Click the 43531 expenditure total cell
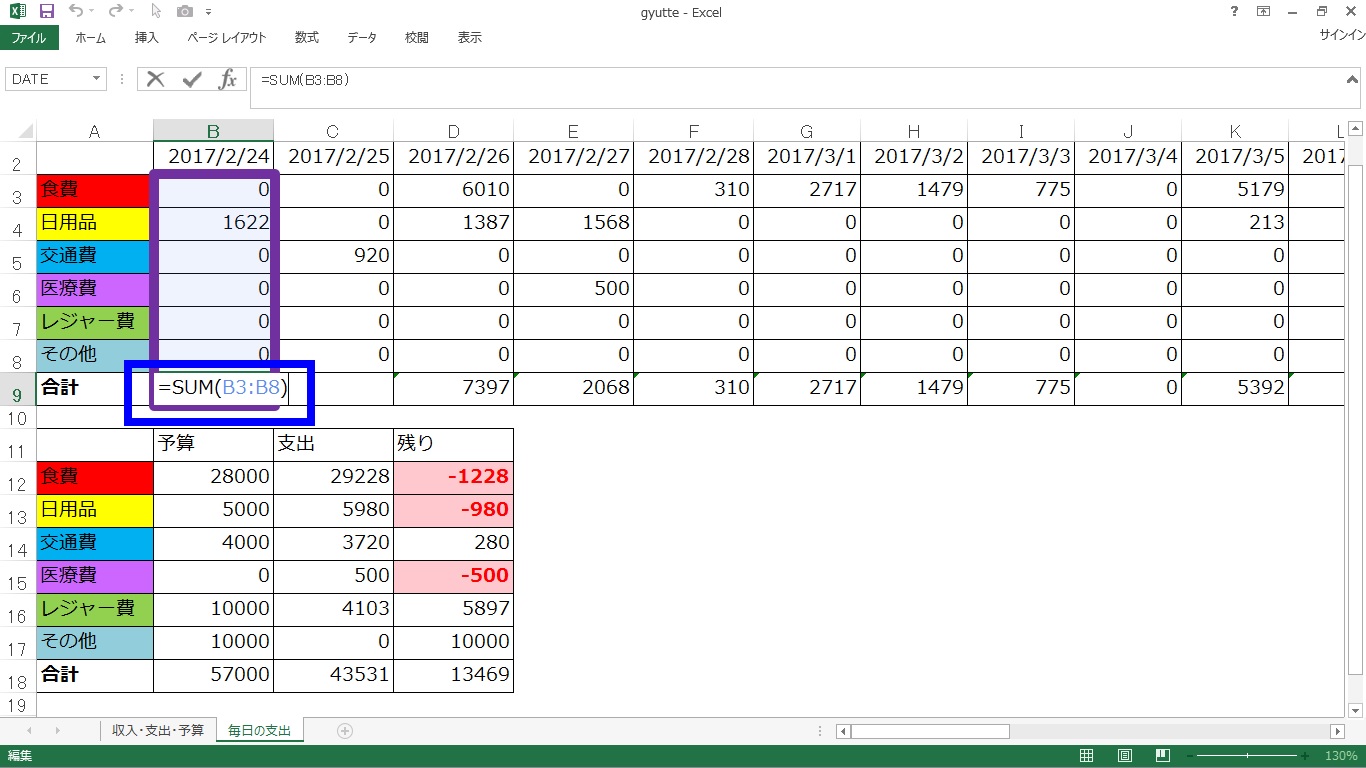1366x768 pixels. pyautogui.click(x=333, y=675)
